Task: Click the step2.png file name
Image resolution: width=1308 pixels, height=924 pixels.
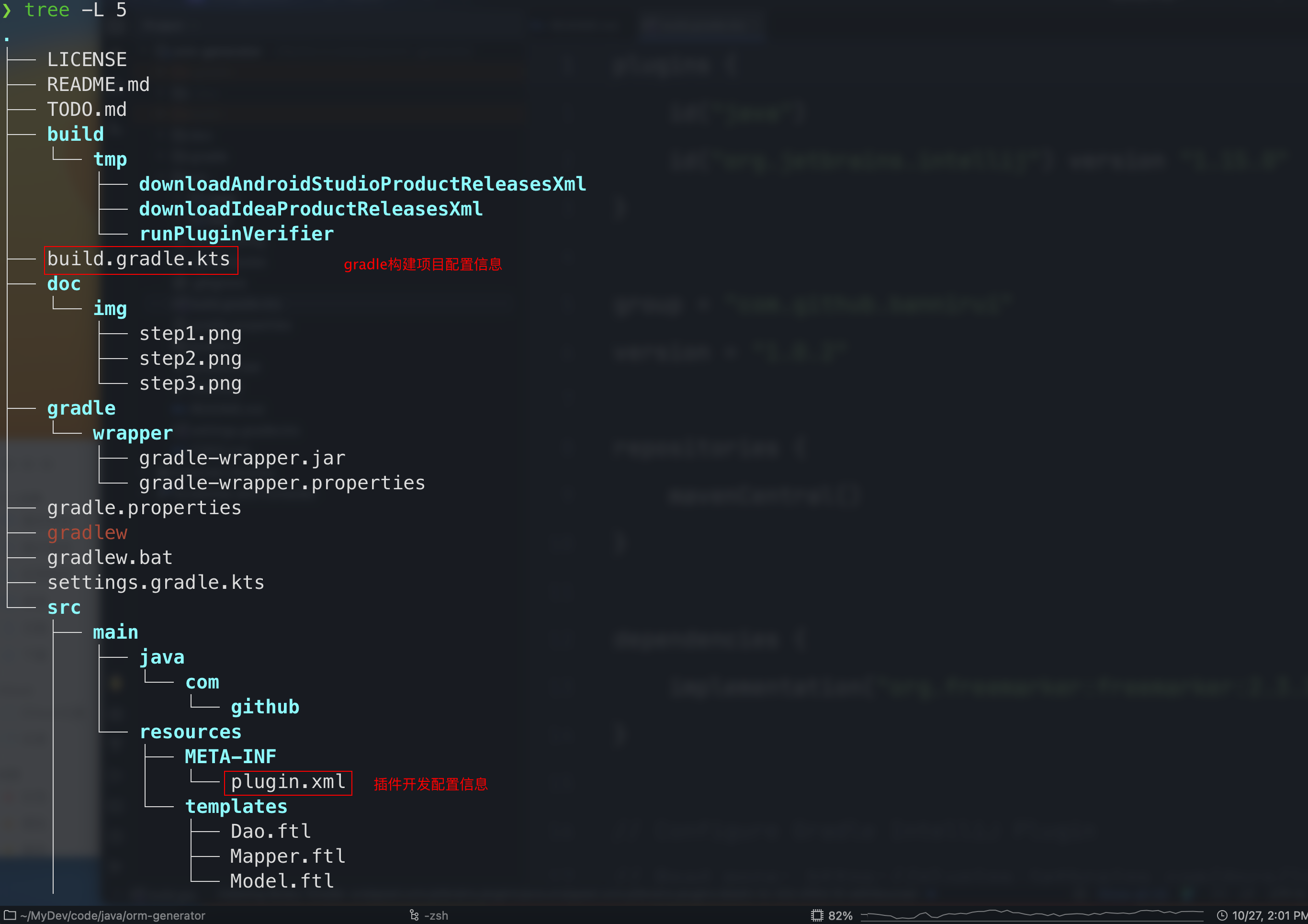Action: [x=190, y=358]
